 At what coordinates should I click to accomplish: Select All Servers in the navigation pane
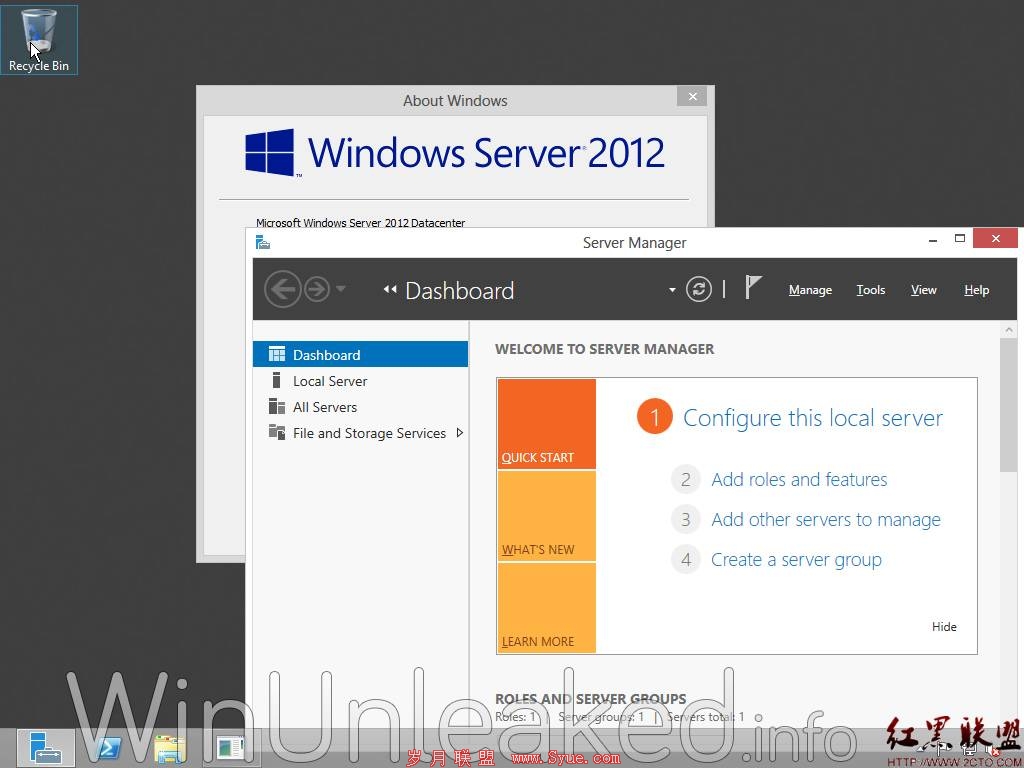point(360,407)
